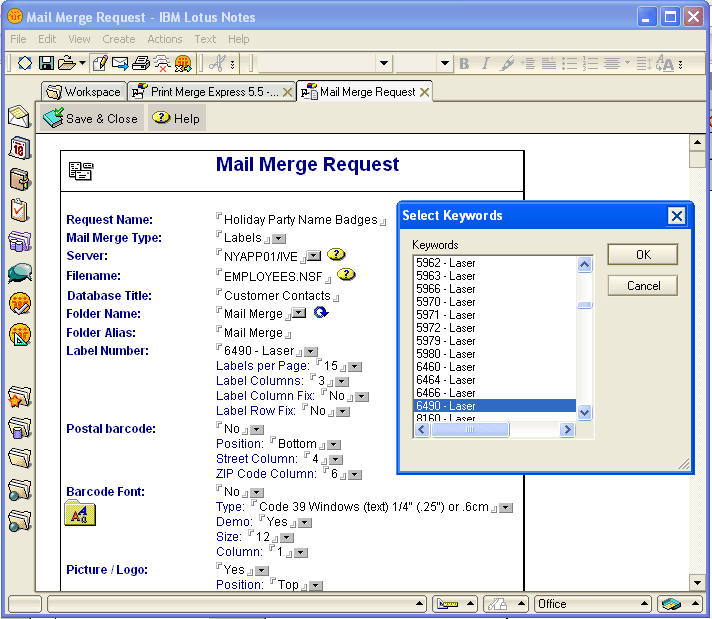Click the help icon beside the Server field
The height and width of the screenshot is (619, 712).
336,255
